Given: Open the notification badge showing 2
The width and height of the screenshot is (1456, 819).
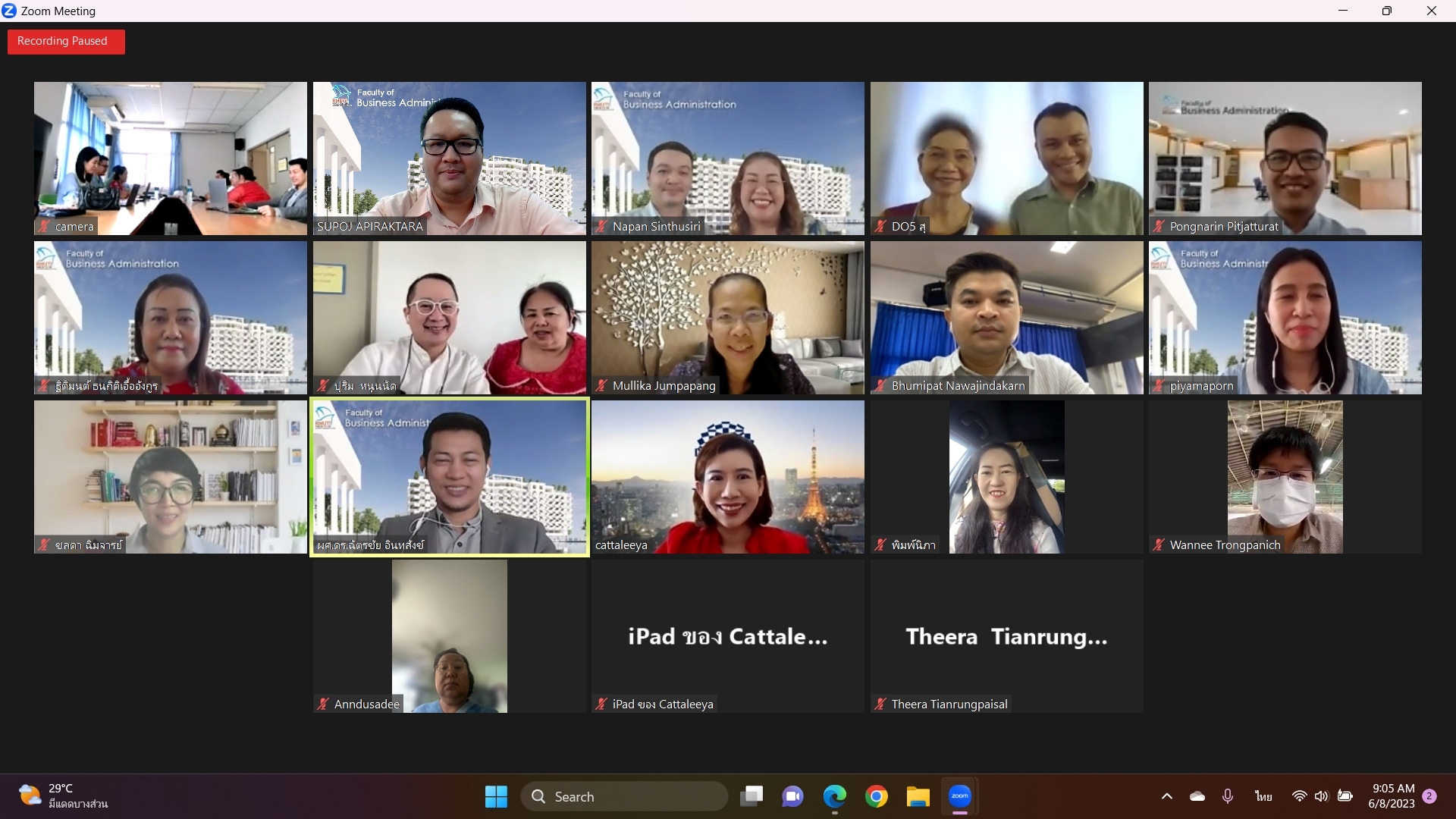Looking at the screenshot, I should point(1429,796).
